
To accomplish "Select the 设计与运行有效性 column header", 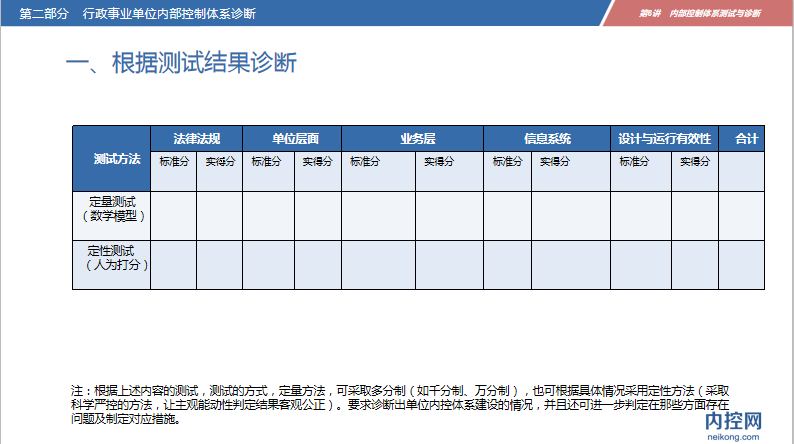I will click(x=664, y=138).
